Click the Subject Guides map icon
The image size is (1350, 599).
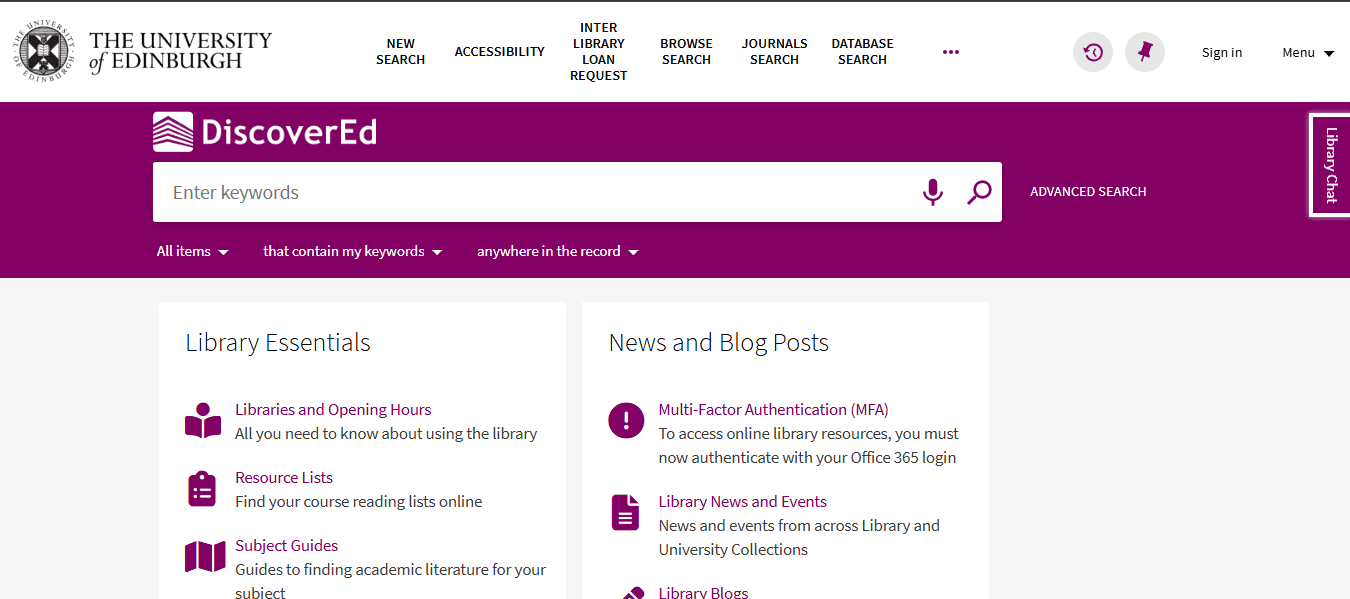pos(205,557)
